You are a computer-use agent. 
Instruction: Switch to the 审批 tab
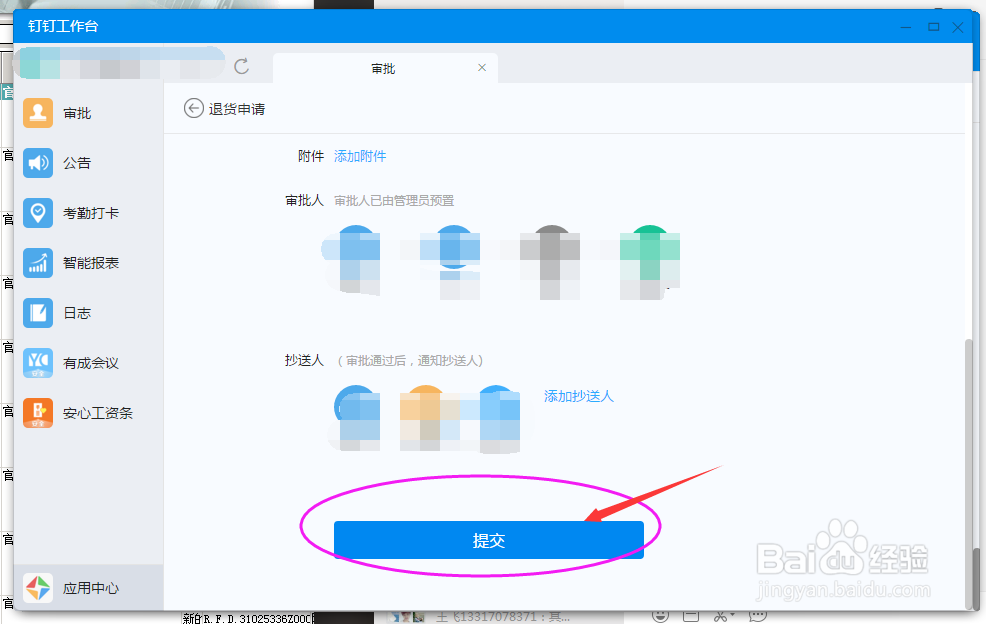click(x=383, y=68)
